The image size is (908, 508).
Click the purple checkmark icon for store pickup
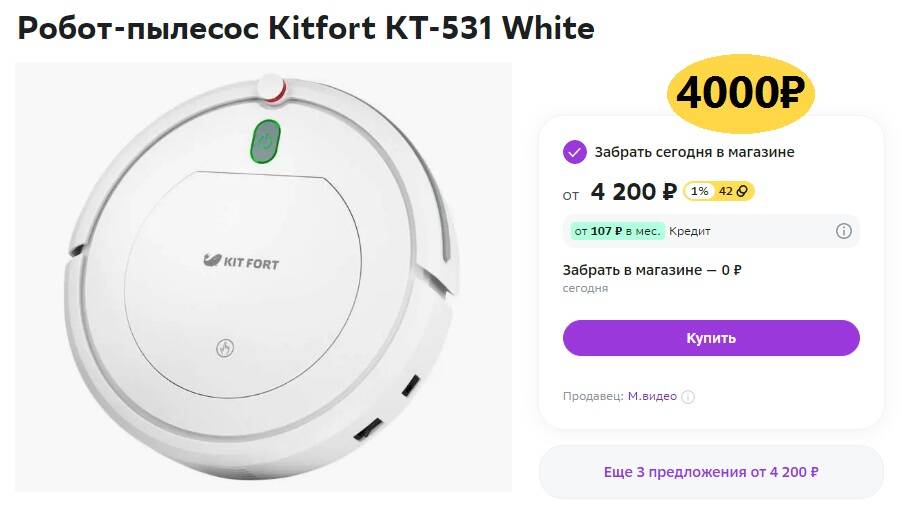(574, 152)
